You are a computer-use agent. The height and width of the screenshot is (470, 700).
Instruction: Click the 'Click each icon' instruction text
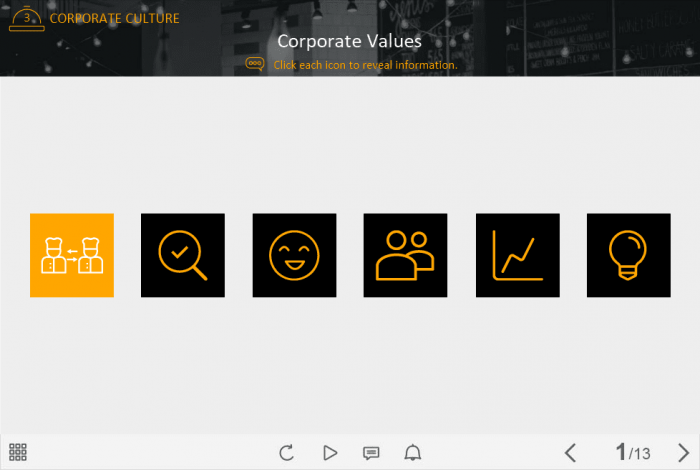(x=365, y=65)
